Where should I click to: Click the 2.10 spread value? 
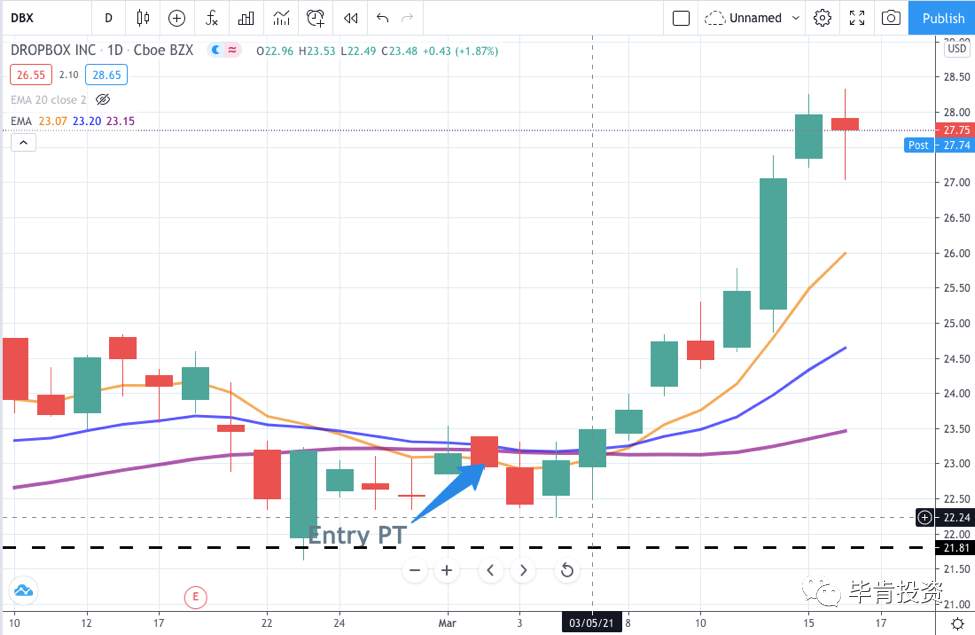tap(68, 75)
